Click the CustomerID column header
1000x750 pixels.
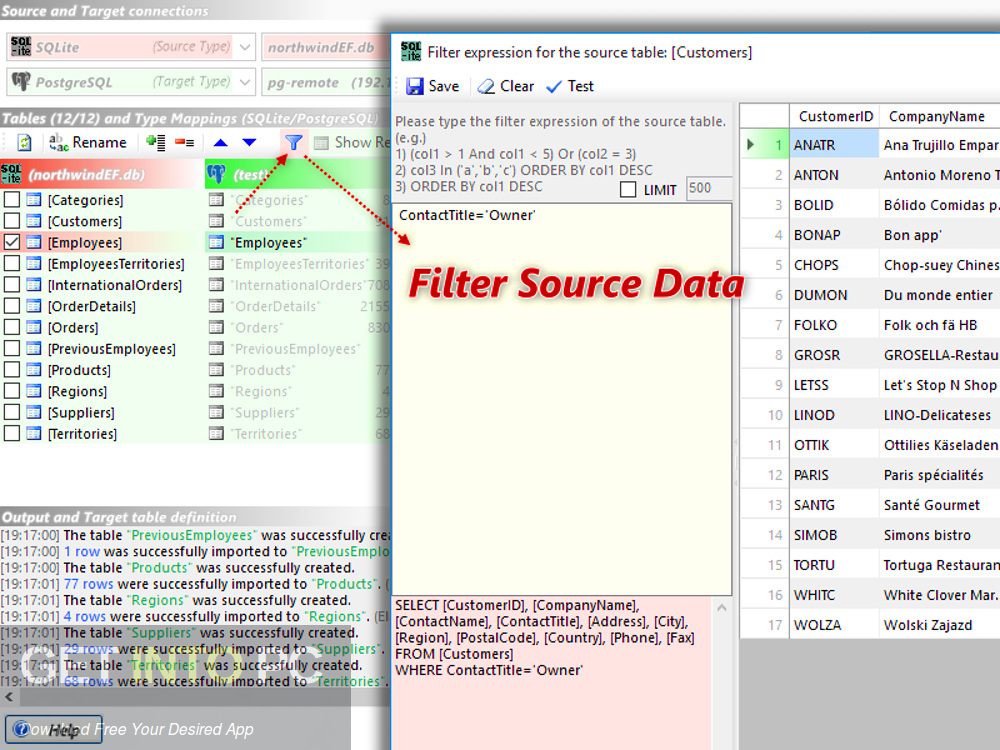coord(835,116)
